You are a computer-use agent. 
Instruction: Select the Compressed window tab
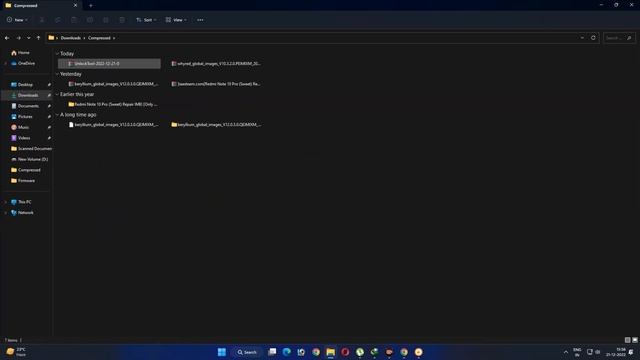tap(41, 5)
